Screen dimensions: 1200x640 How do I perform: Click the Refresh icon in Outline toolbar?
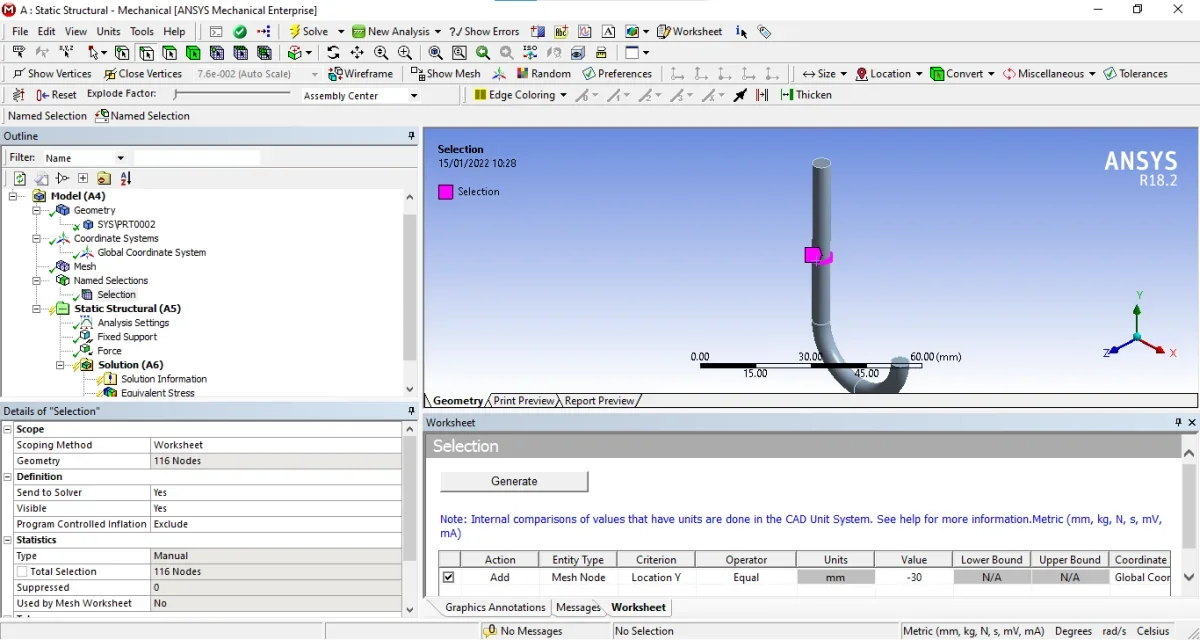click(19, 179)
